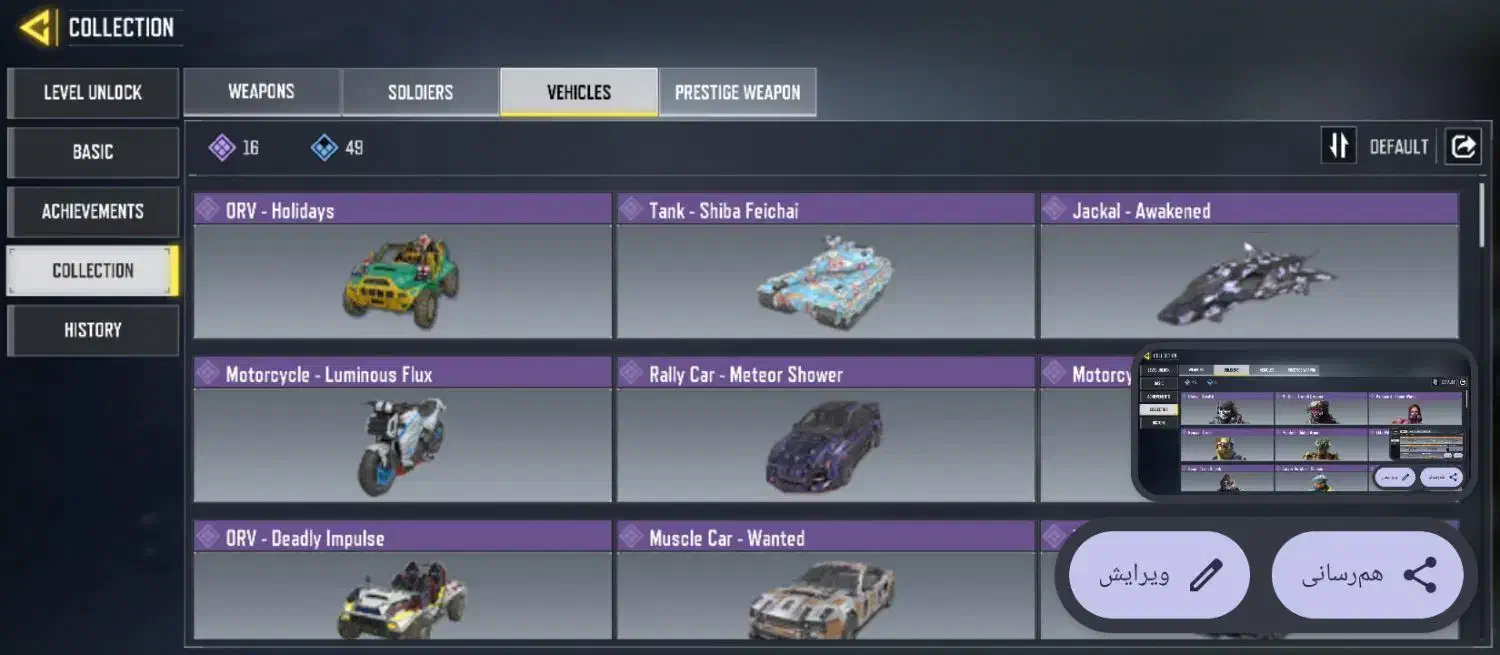Switch to the WEAPONS tab

click(262, 92)
